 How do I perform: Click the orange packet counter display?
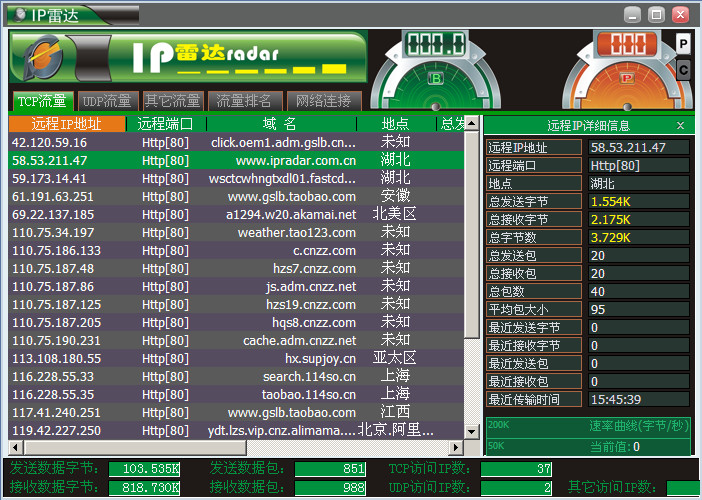pos(627,44)
